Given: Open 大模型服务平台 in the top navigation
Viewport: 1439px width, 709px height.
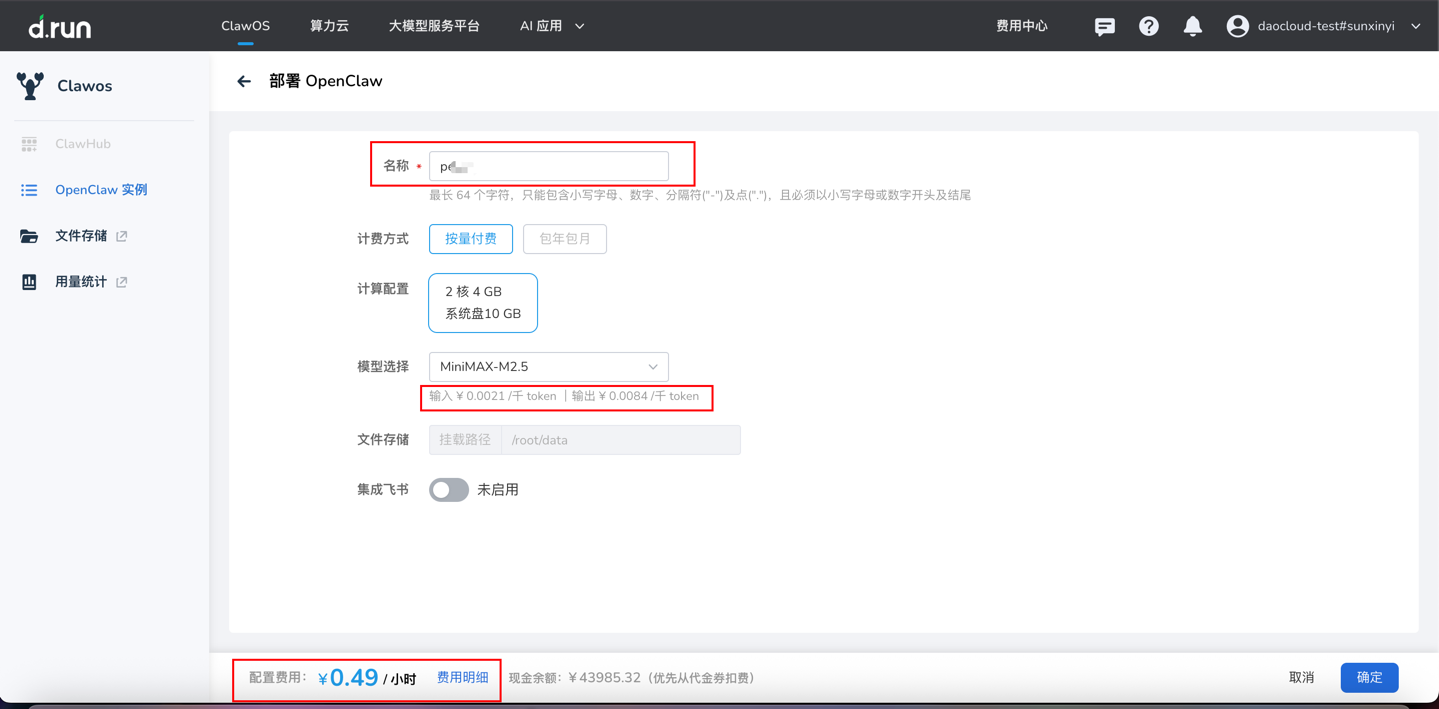Looking at the screenshot, I should click(434, 26).
